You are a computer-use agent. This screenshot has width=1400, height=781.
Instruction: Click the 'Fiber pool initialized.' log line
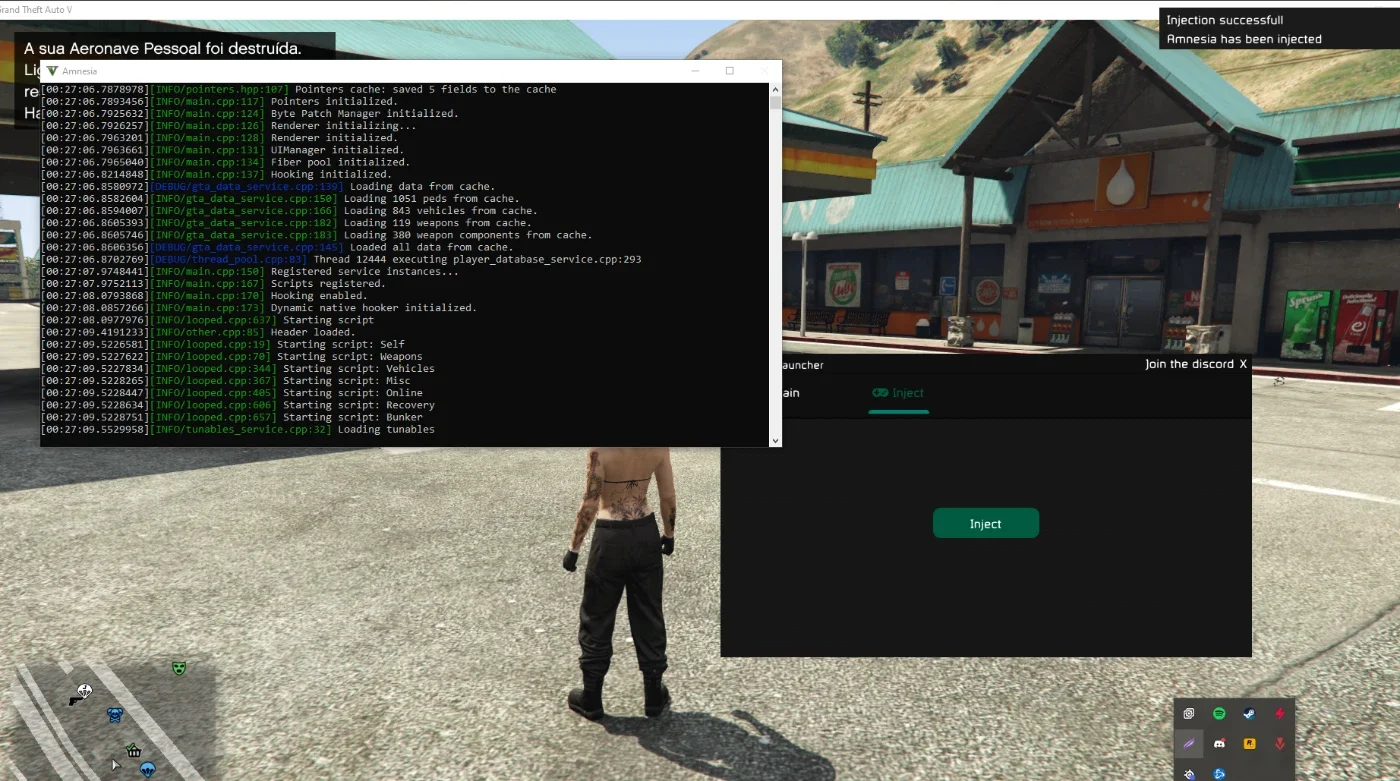pos(225,162)
